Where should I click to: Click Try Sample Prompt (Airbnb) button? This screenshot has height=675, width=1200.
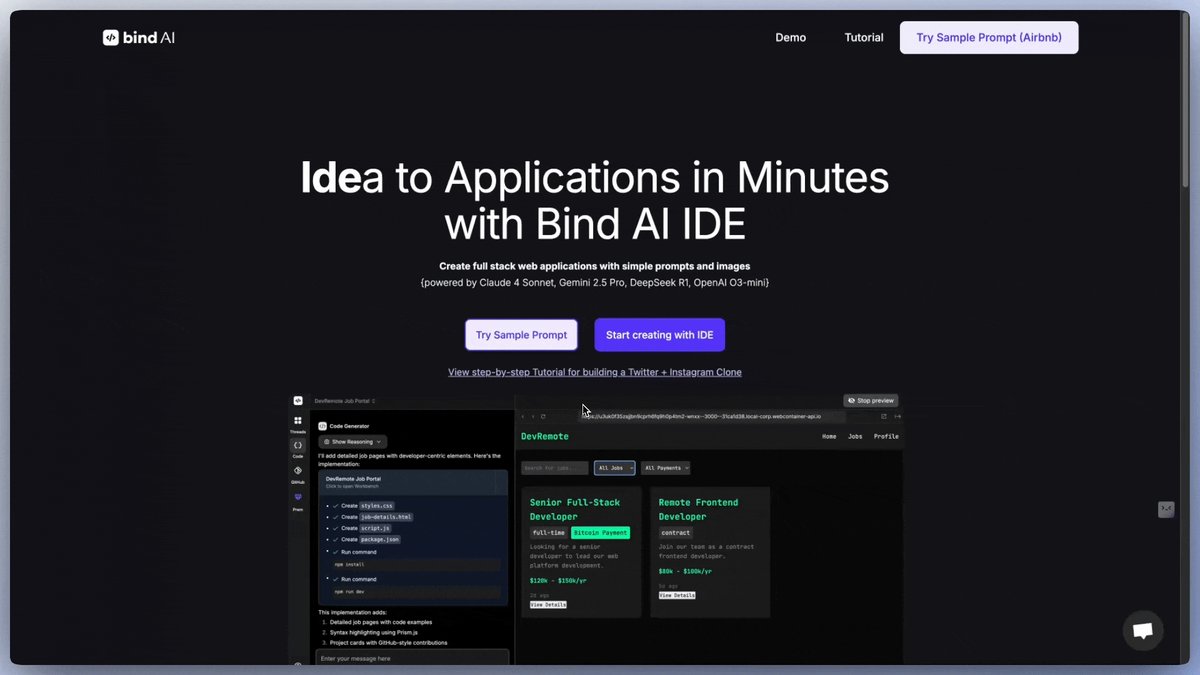coord(989,38)
